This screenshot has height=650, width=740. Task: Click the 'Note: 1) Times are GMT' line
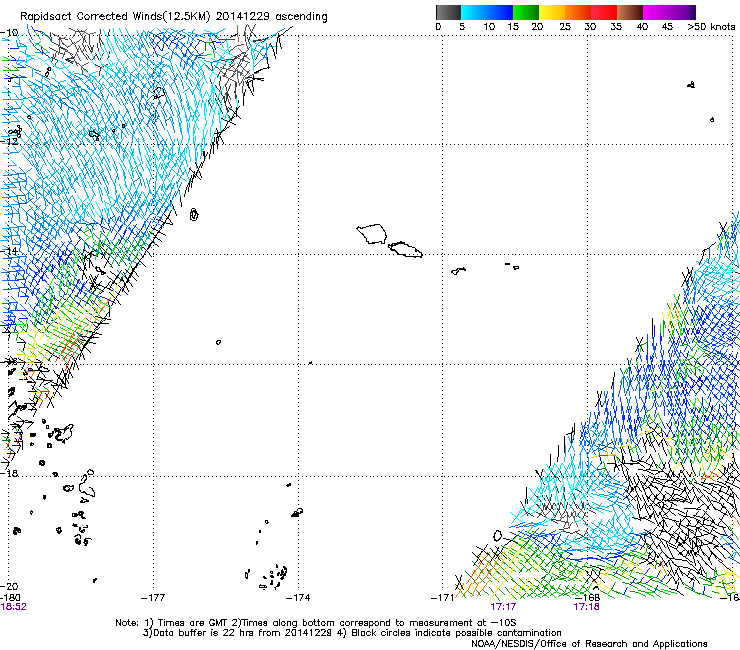pyautogui.click(x=315, y=623)
